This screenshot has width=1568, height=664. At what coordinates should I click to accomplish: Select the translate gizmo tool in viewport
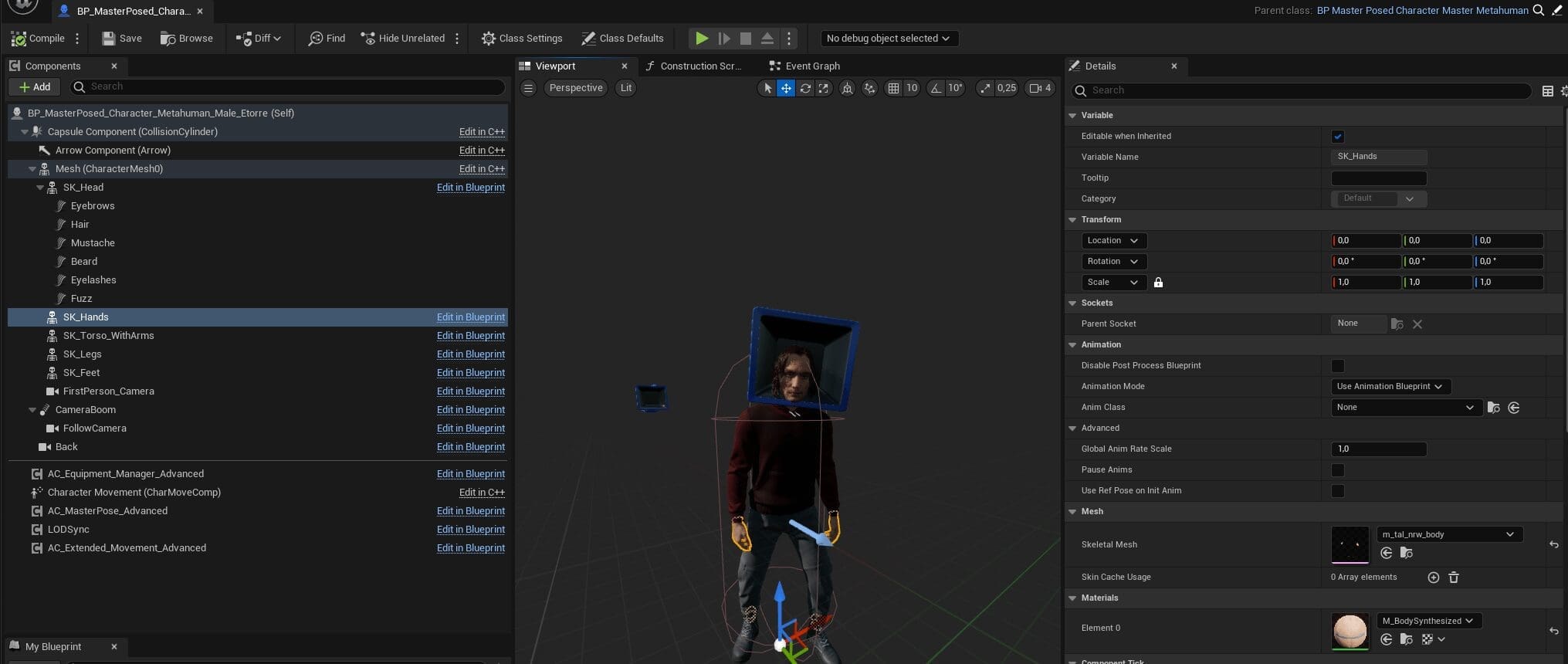(786, 88)
